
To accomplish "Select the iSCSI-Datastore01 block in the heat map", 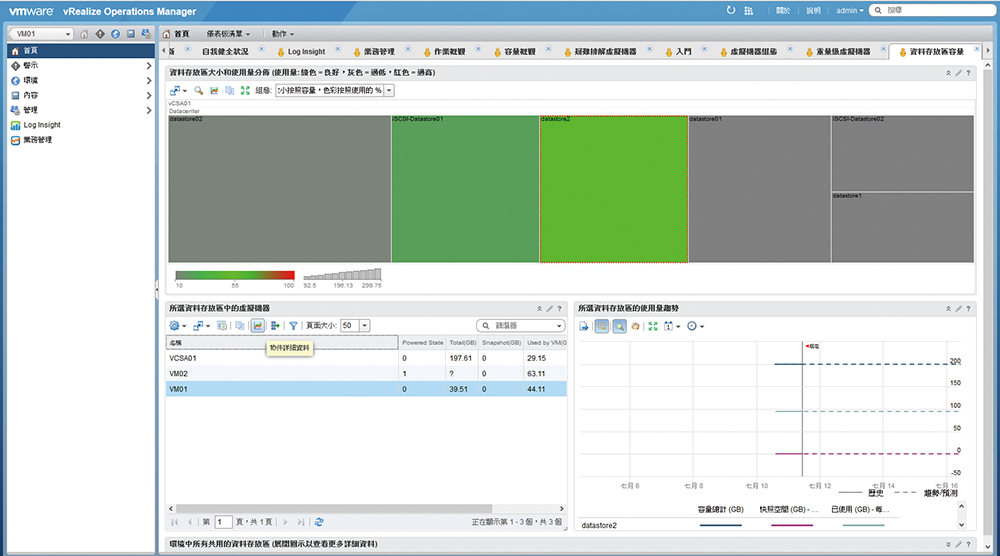I will (x=465, y=189).
